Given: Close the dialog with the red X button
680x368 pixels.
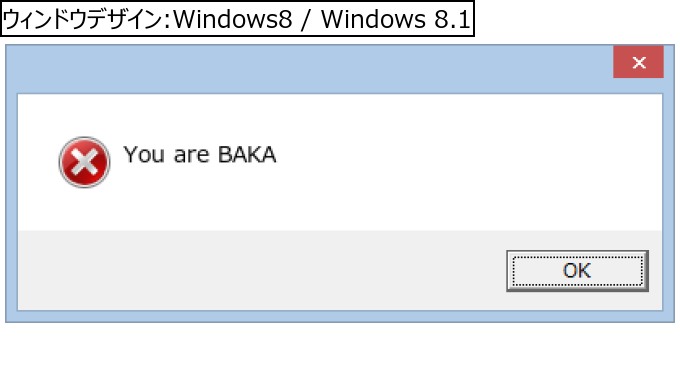Looking at the screenshot, I should point(638,62).
